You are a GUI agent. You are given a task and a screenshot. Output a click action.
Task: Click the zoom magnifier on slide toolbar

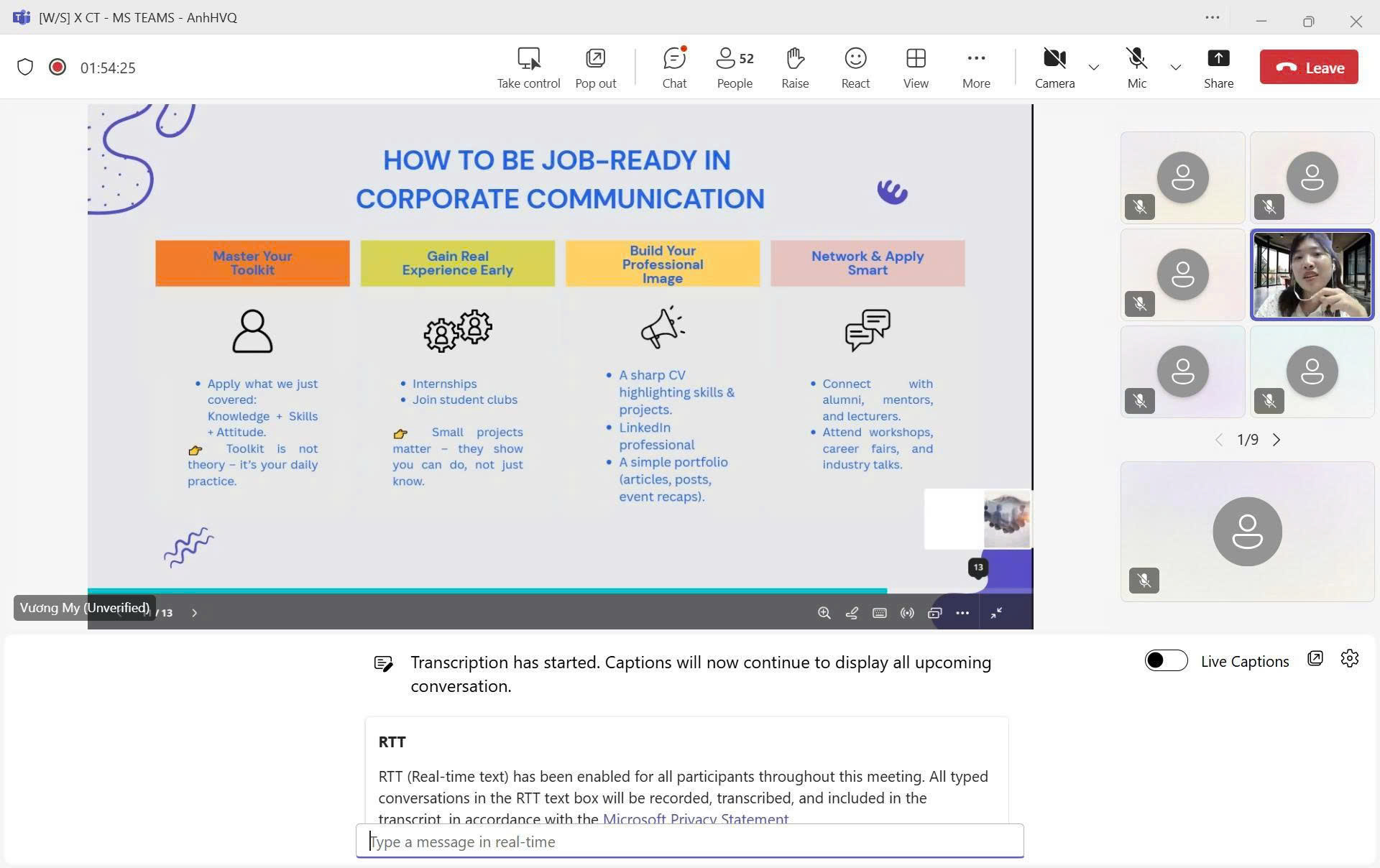(824, 613)
